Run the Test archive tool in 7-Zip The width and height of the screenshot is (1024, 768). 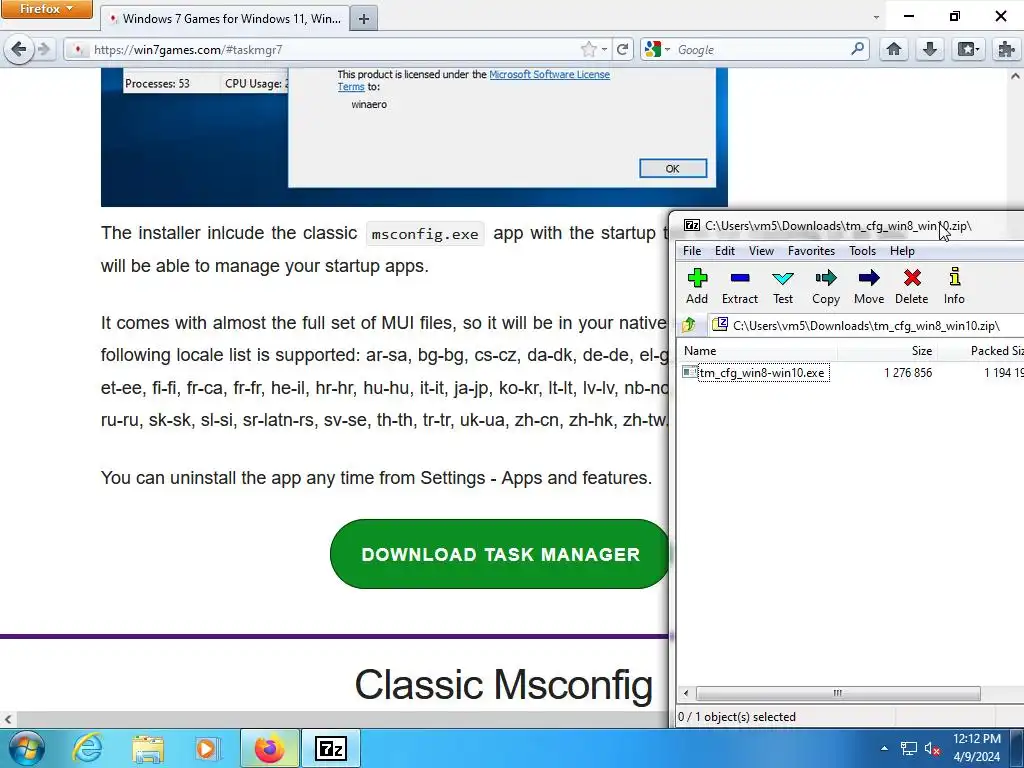[x=782, y=286]
